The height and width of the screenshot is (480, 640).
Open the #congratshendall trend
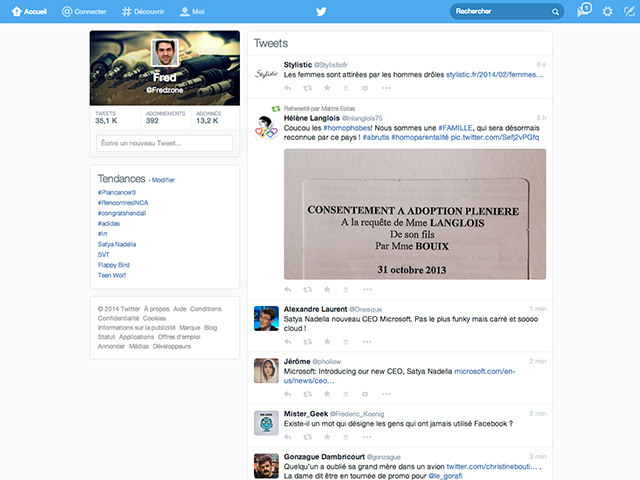point(122,213)
